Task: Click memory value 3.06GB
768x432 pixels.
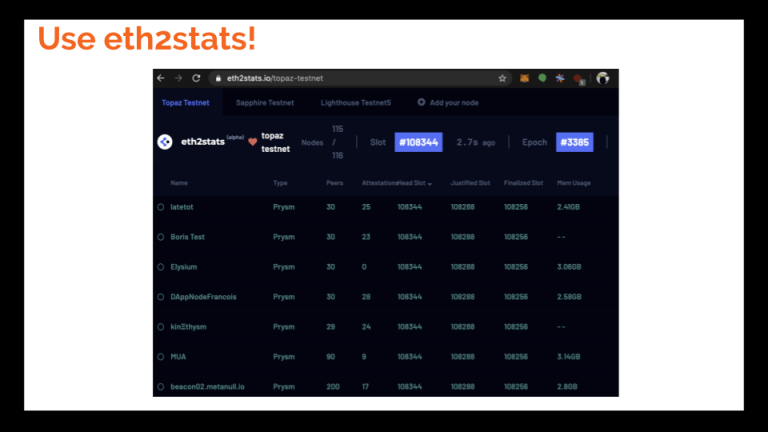Action: (569, 267)
